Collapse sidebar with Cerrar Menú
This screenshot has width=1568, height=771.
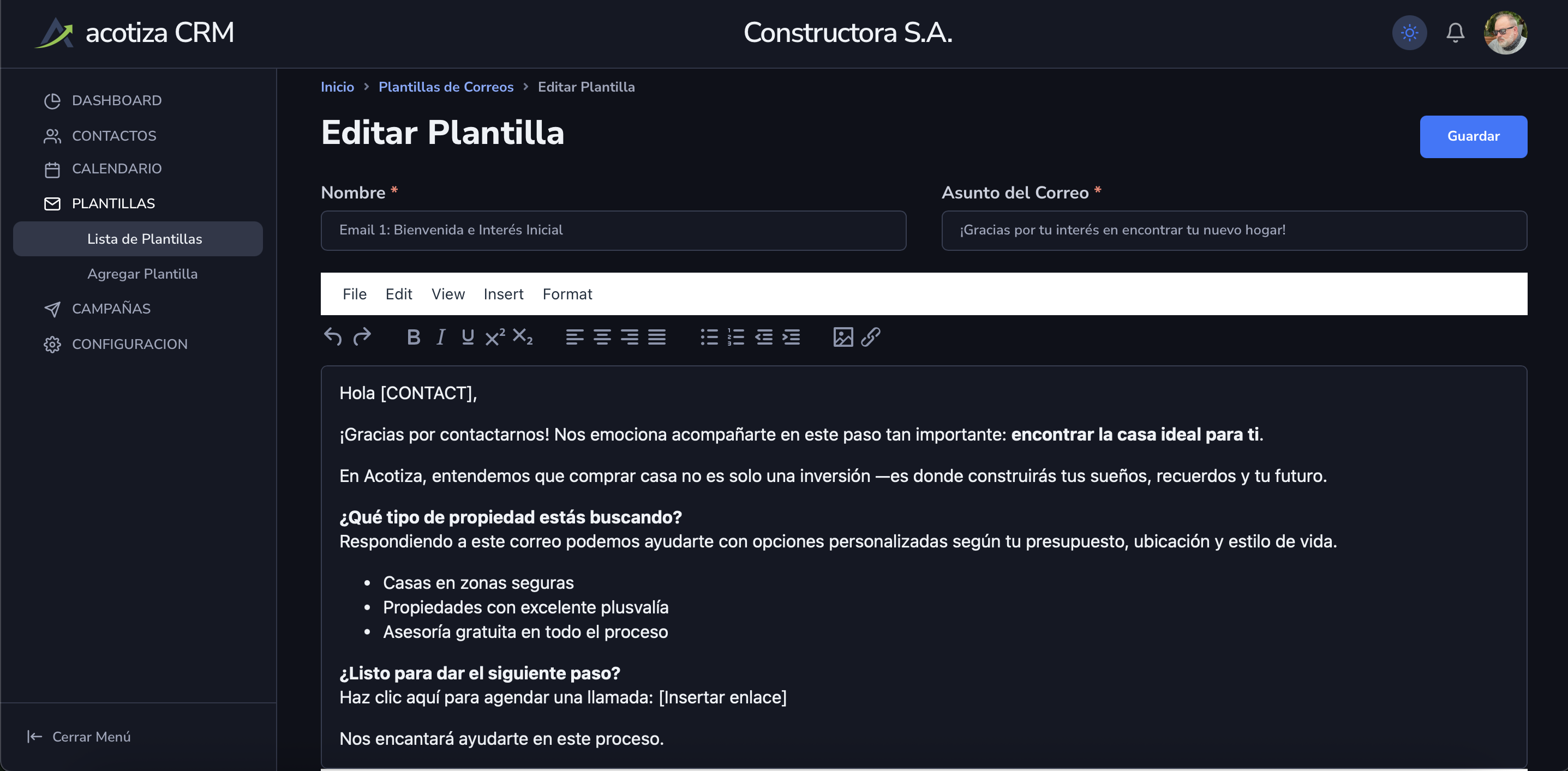click(79, 736)
